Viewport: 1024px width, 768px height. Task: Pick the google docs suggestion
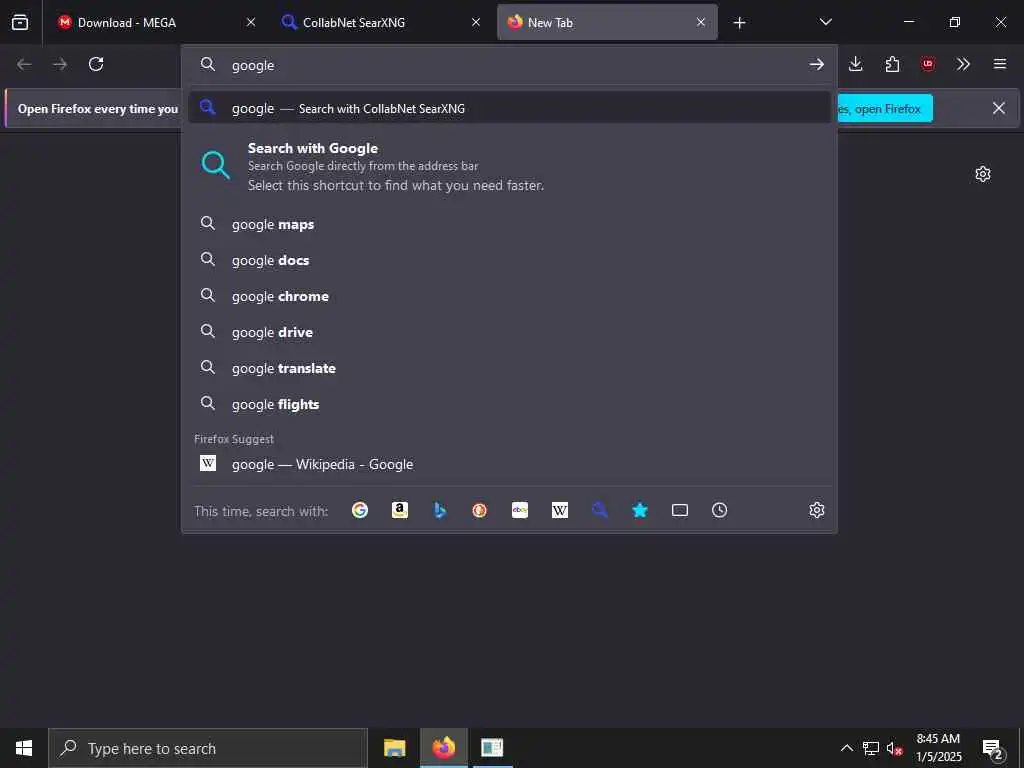[509, 260]
